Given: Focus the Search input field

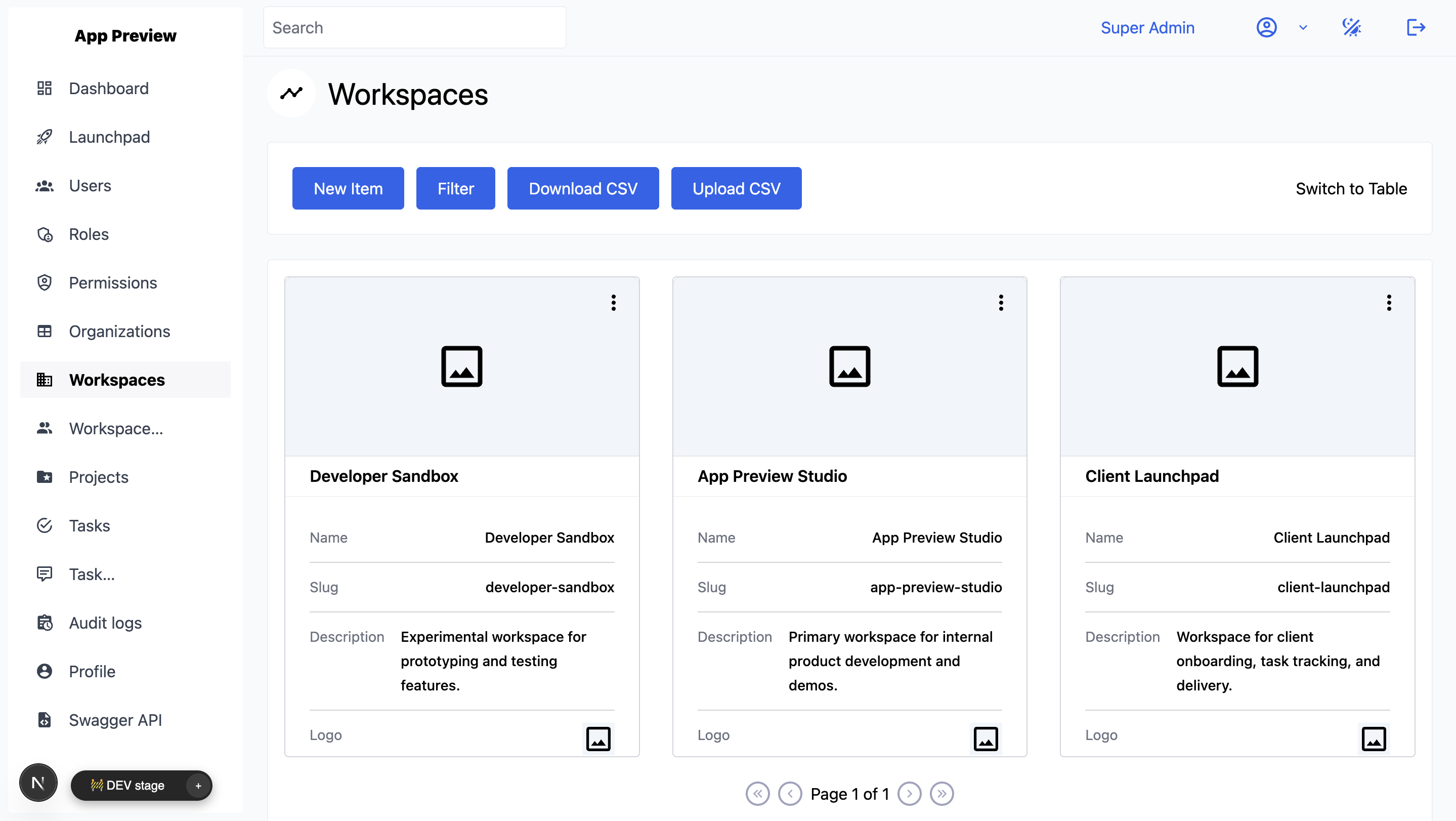Looking at the screenshot, I should tap(414, 27).
